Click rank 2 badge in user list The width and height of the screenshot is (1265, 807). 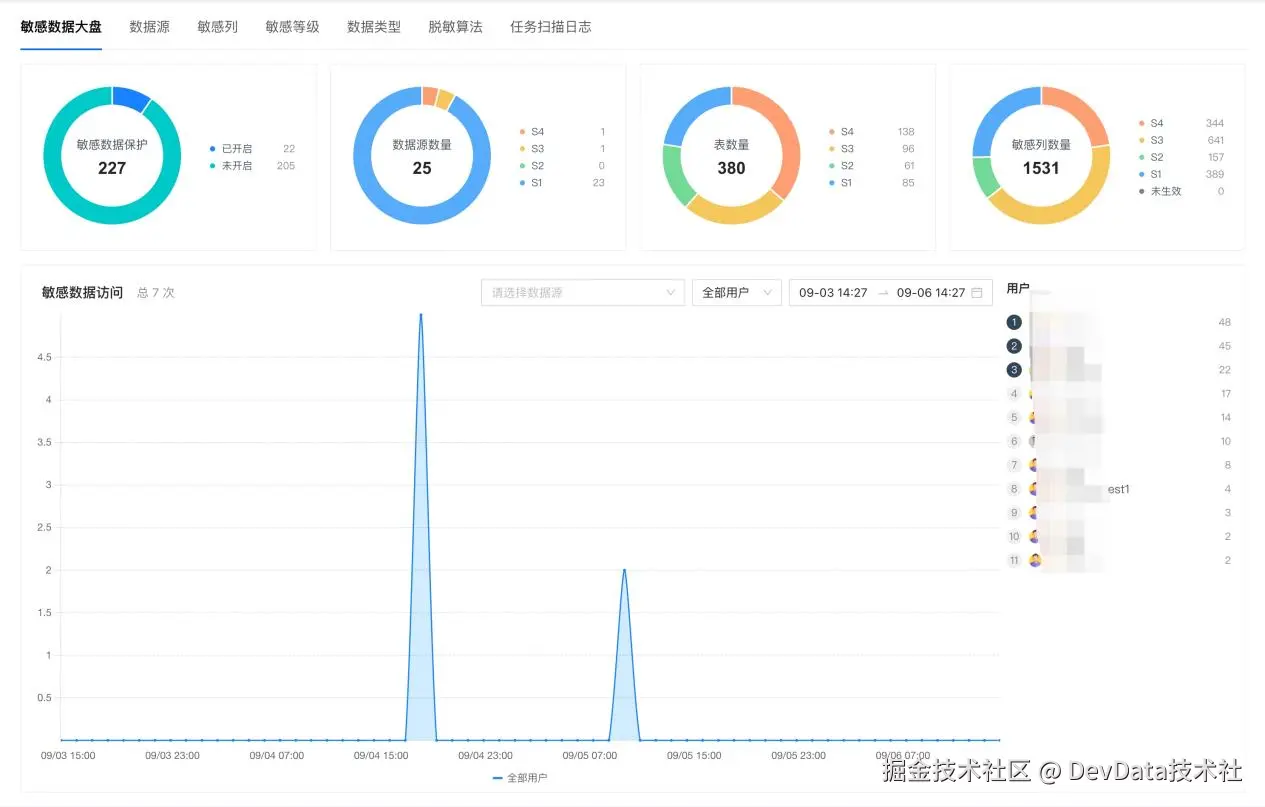tap(1015, 346)
